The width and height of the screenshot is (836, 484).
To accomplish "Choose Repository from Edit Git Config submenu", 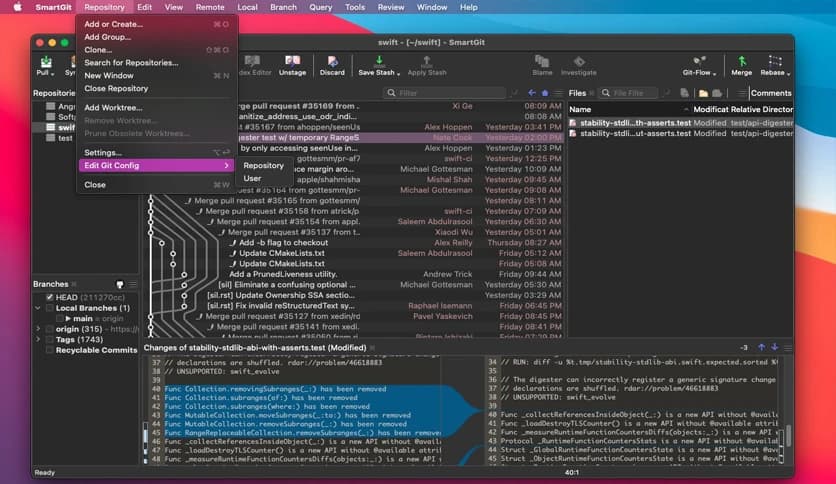I will coord(263,166).
